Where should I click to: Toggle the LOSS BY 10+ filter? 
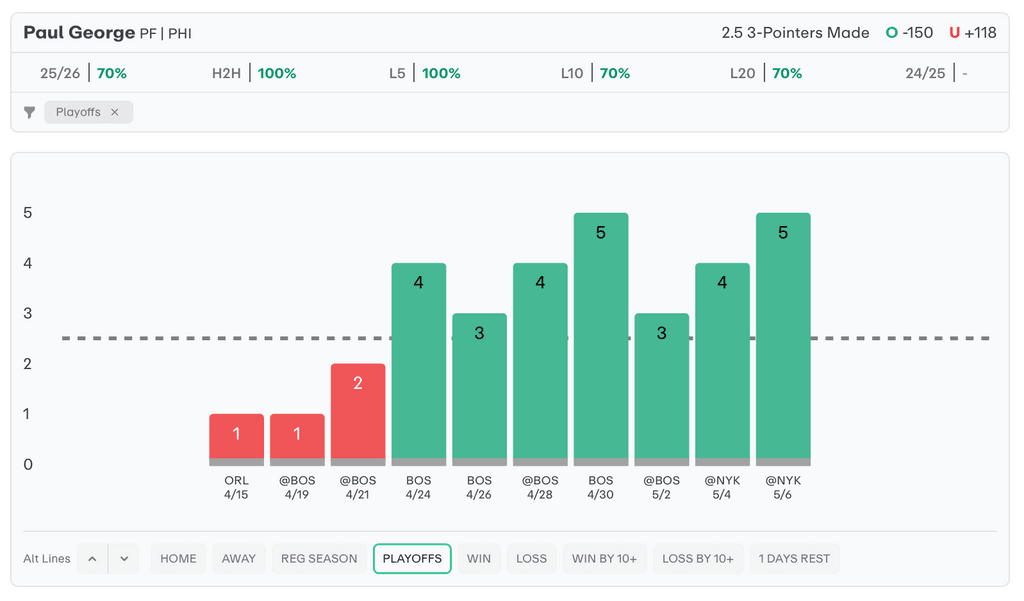[697, 559]
